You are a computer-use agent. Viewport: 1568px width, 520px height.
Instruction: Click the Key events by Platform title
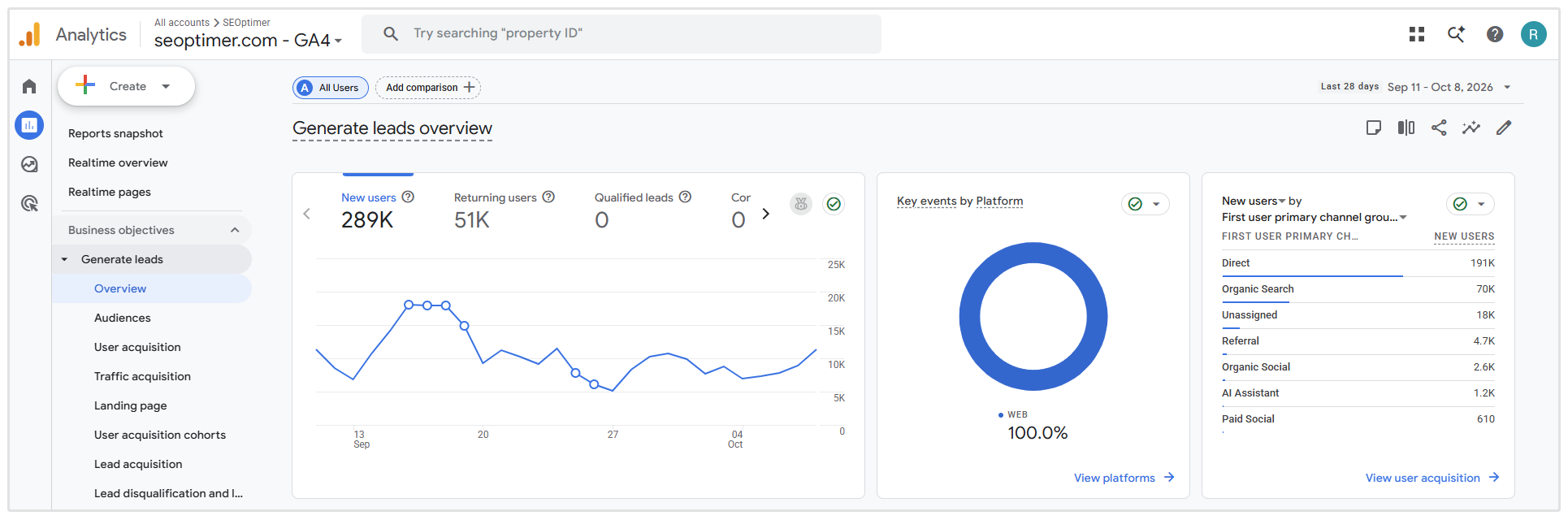(x=959, y=201)
